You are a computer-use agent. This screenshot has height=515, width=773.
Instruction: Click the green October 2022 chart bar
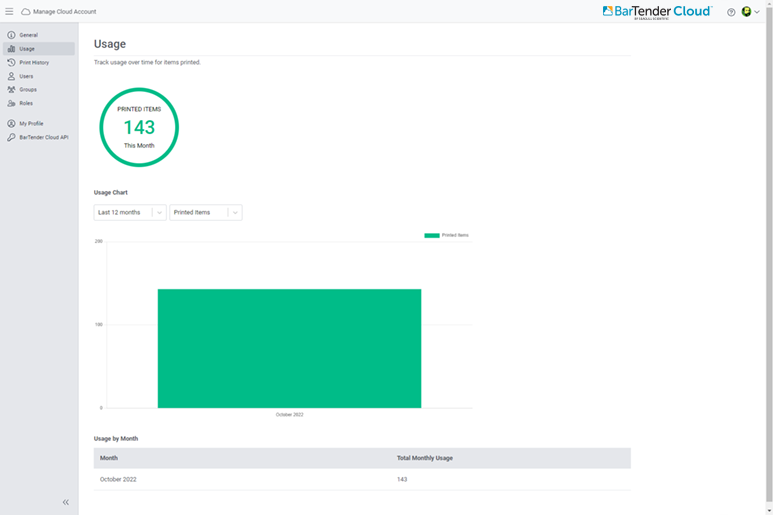point(289,348)
